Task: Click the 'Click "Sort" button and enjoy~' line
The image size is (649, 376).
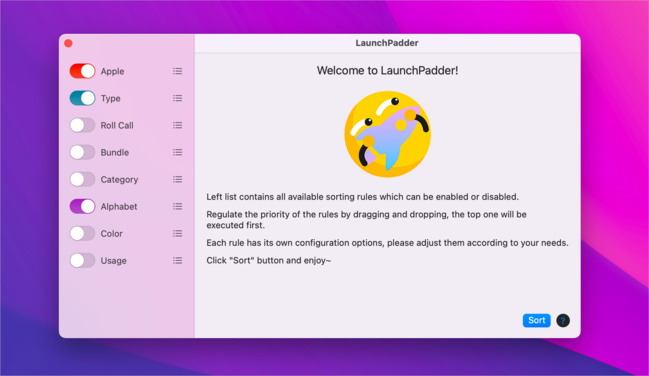Action: (269, 260)
